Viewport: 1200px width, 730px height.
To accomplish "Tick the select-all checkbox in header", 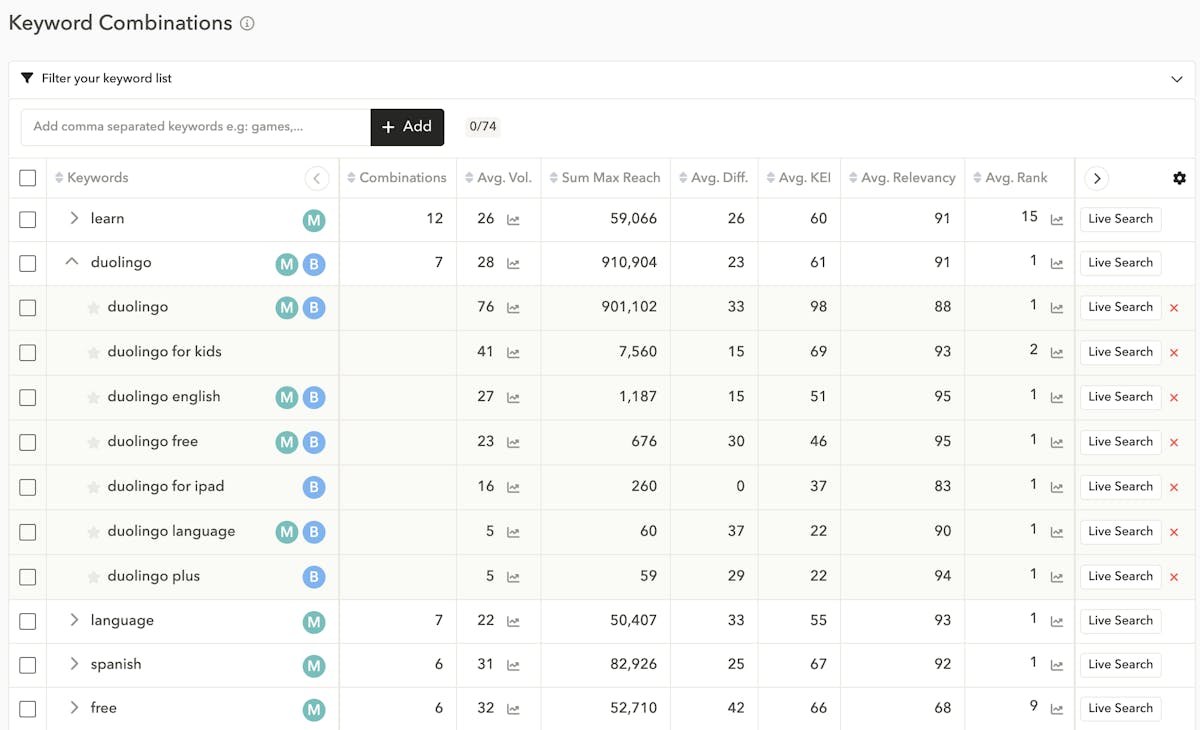I will click(28, 178).
